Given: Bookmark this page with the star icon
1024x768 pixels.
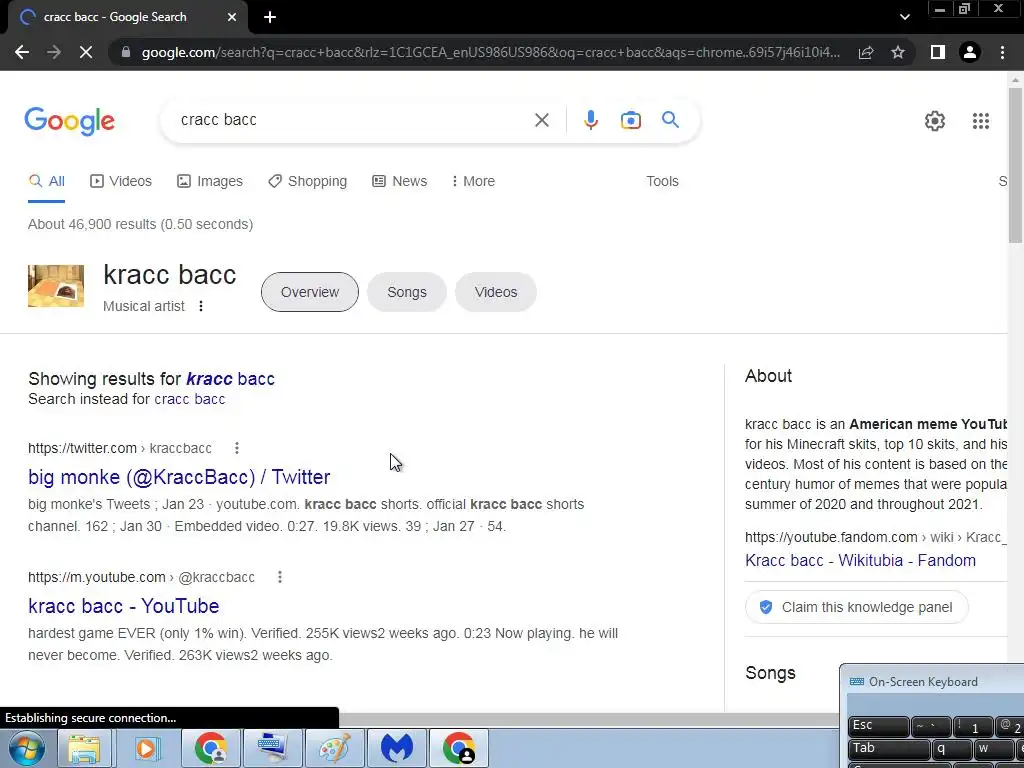Looking at the screenshot, I should click(898, 52).
